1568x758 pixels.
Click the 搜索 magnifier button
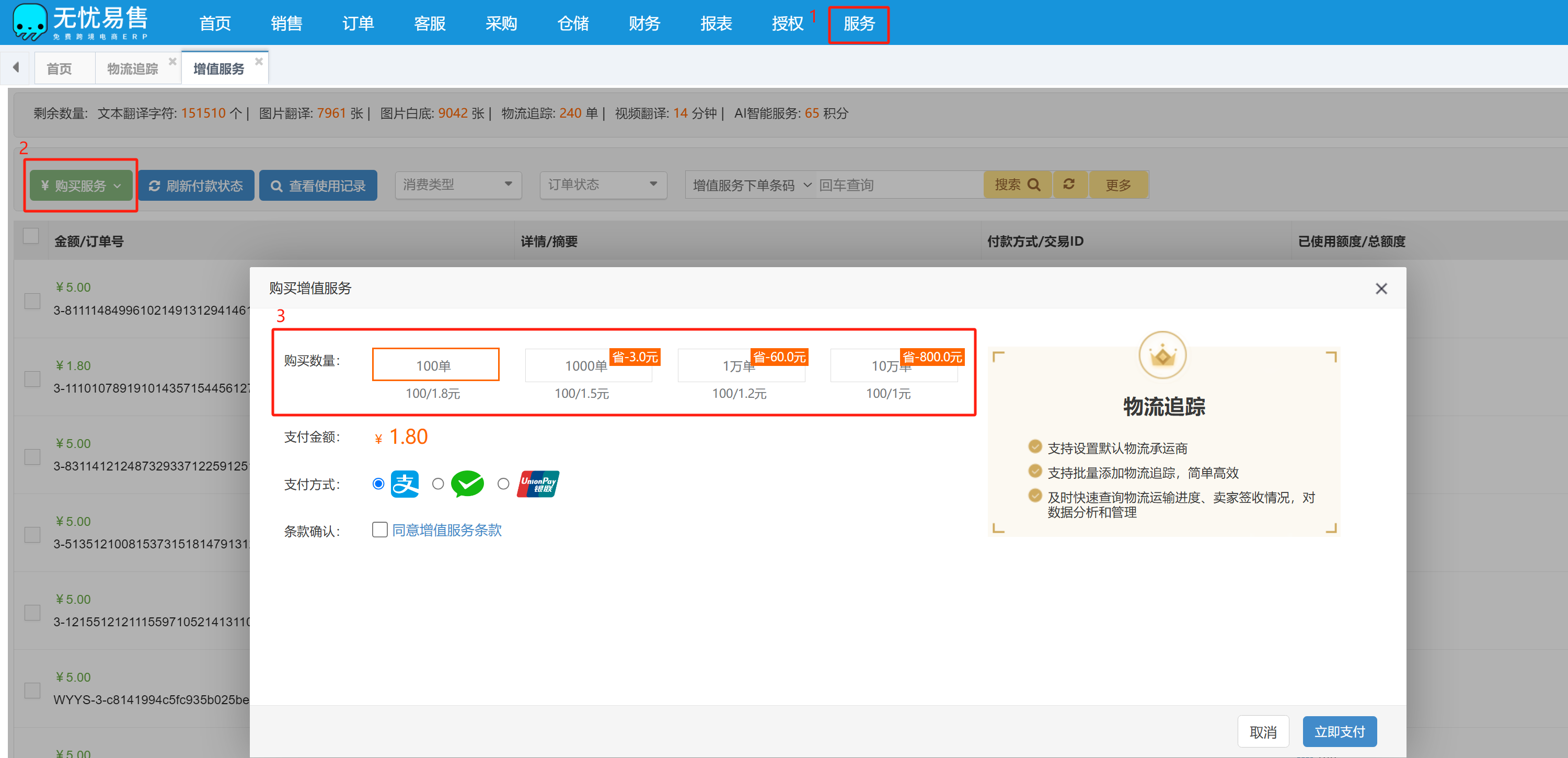tap(1017, 185)
